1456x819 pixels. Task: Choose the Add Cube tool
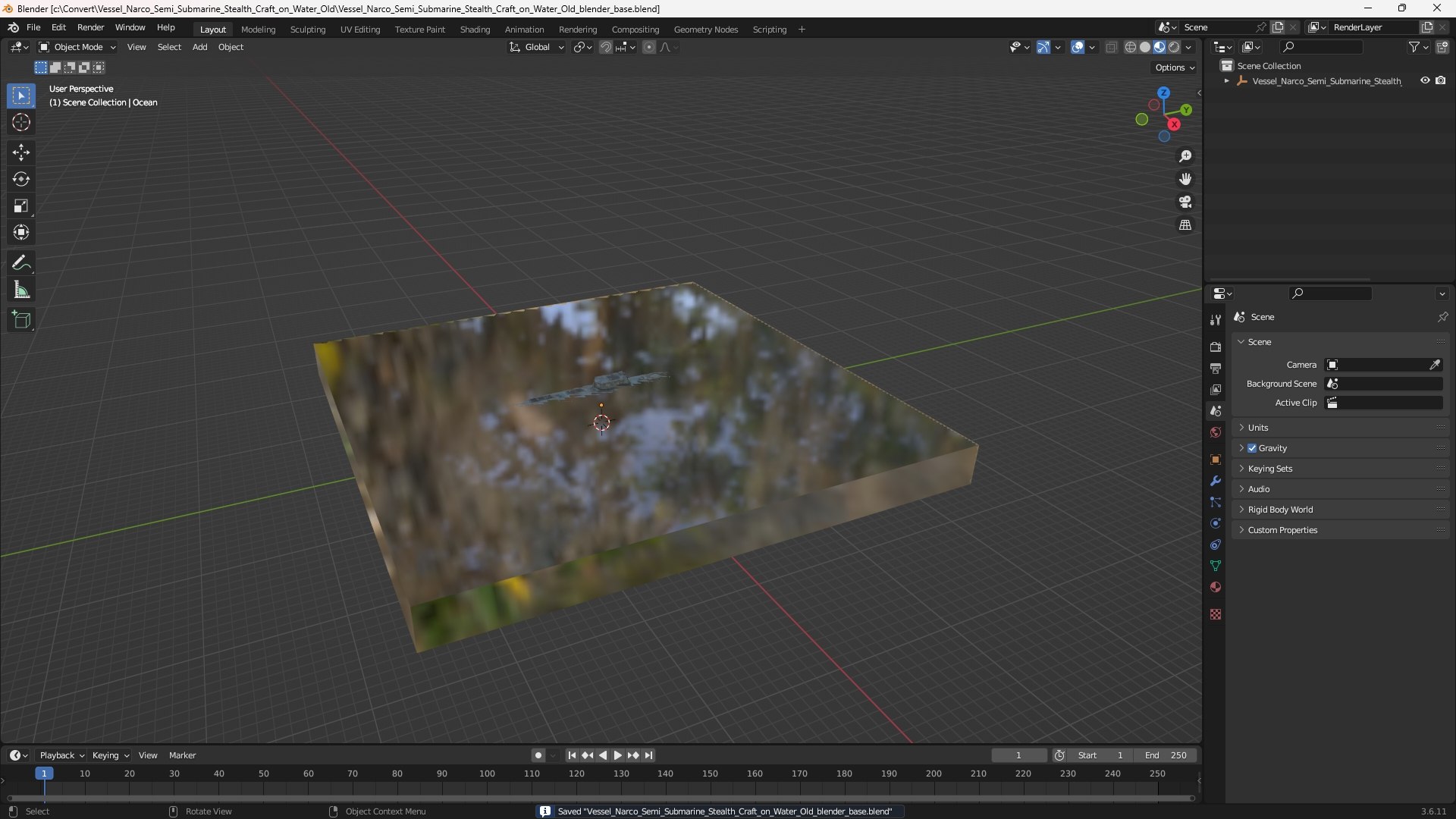coord(21,320)
